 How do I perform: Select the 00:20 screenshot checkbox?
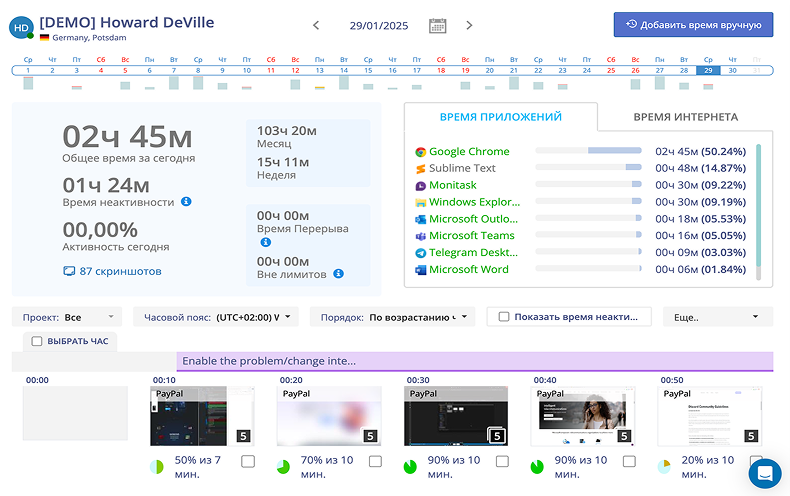pos(375,461)
